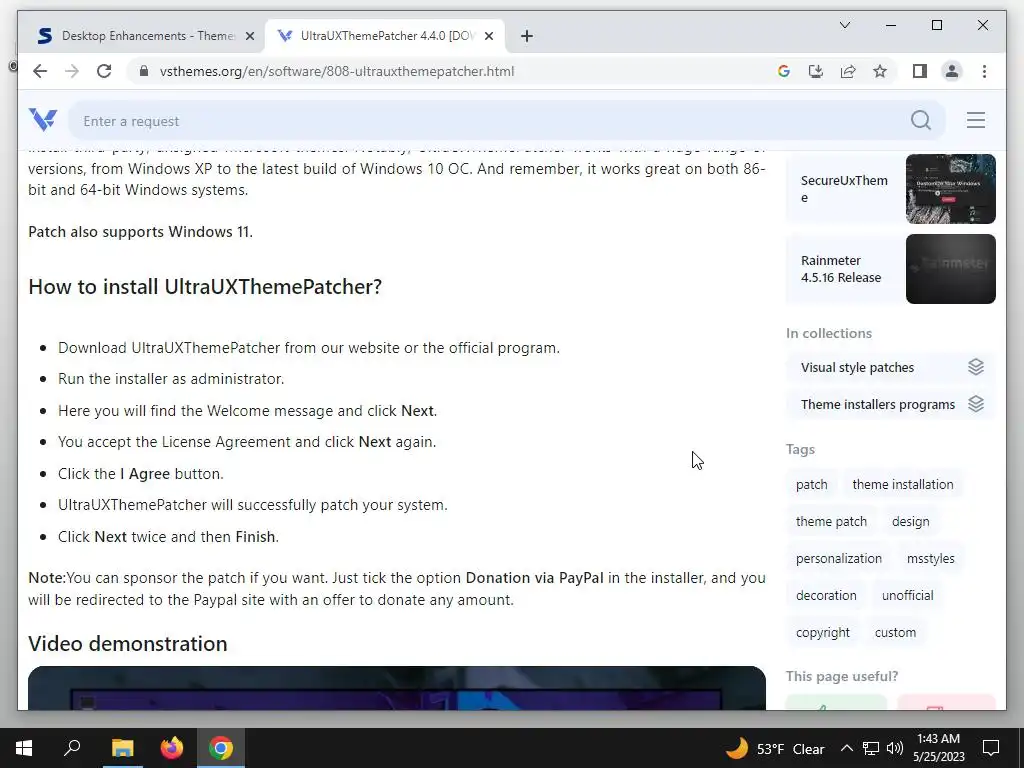
Task: Click the video demonstration preview
Action: [x=396, y=688]
